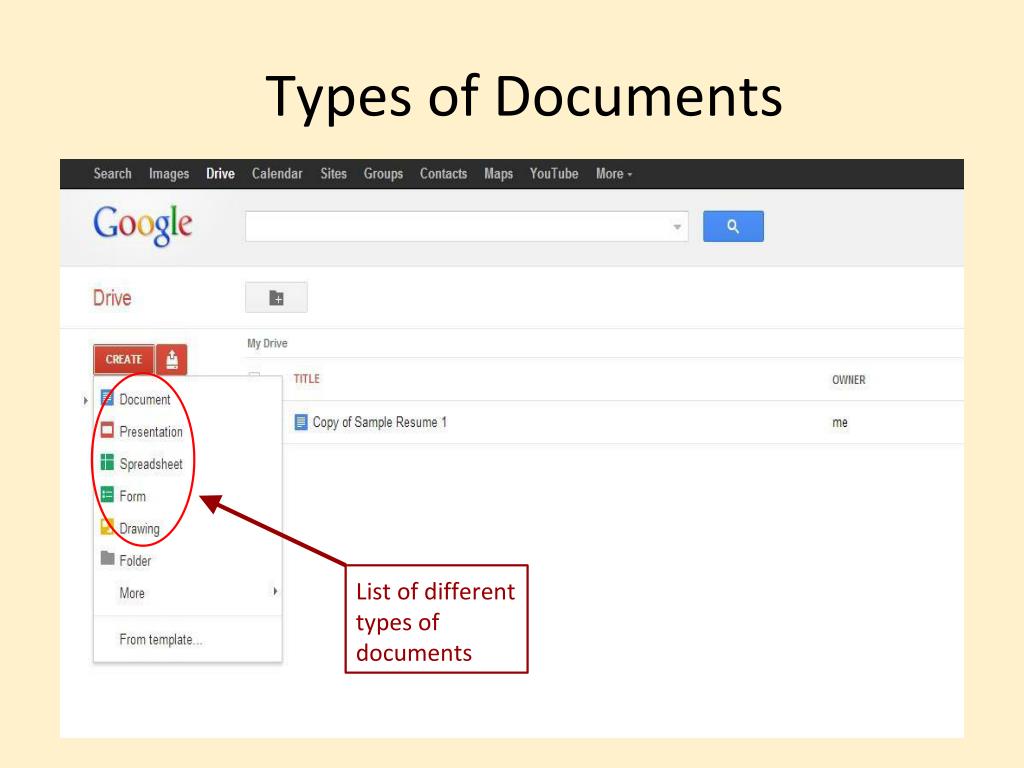Click the red Drive heading link
1024x768 pixels.
coord(112,298)
